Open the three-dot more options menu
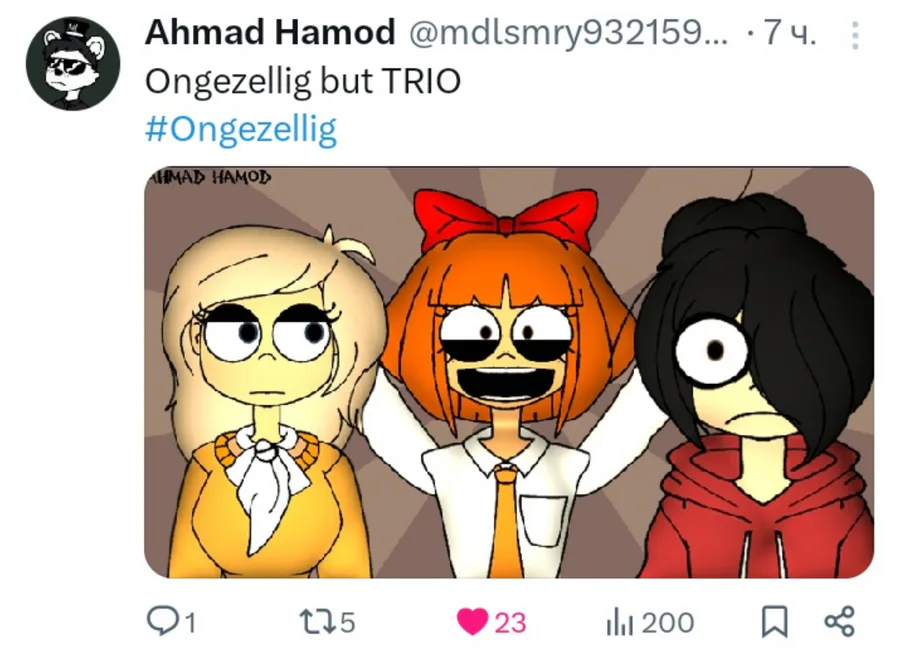Viewport: 900px width, 663px height. [855, 36]
